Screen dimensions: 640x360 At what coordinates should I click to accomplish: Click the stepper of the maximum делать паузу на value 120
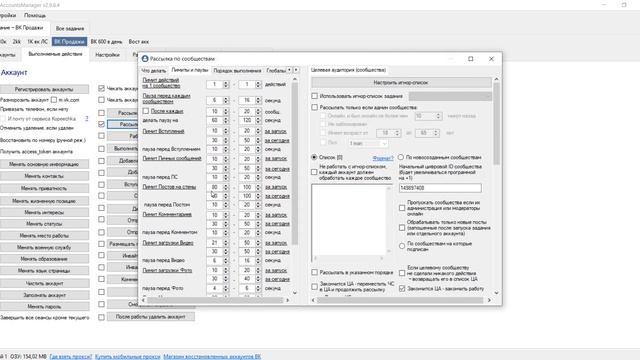tap(258, 120)
